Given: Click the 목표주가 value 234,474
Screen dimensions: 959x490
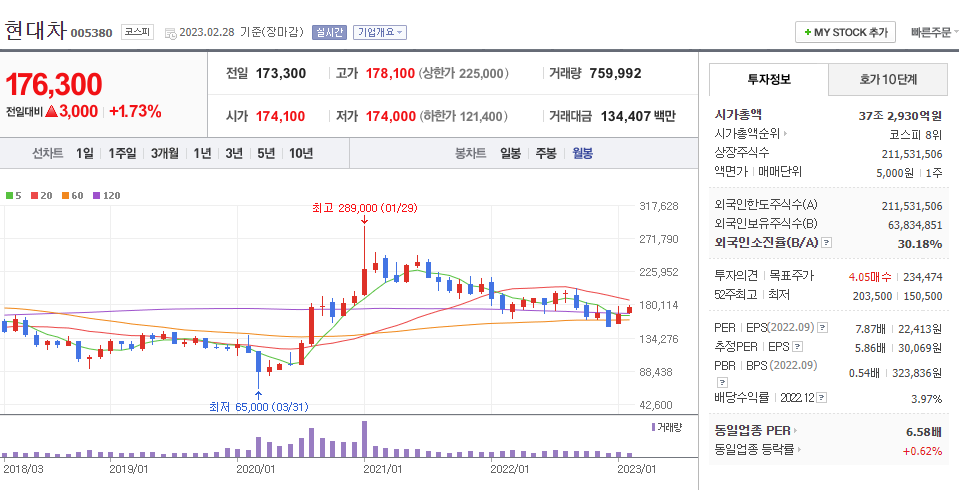Looking at the screenshot, I should click(x=923, y=277).
